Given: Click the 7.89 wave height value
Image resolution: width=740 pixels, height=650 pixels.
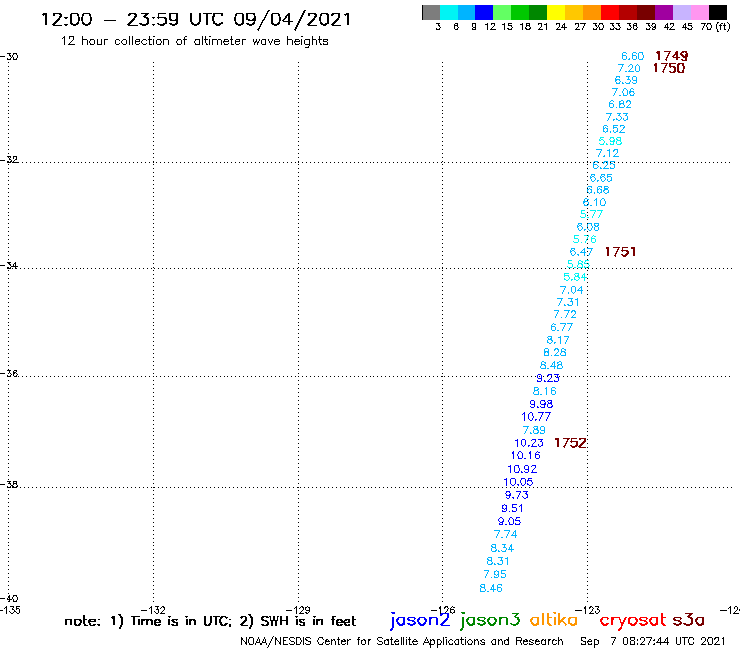Looking at the screenshot, I should [534, 430].
